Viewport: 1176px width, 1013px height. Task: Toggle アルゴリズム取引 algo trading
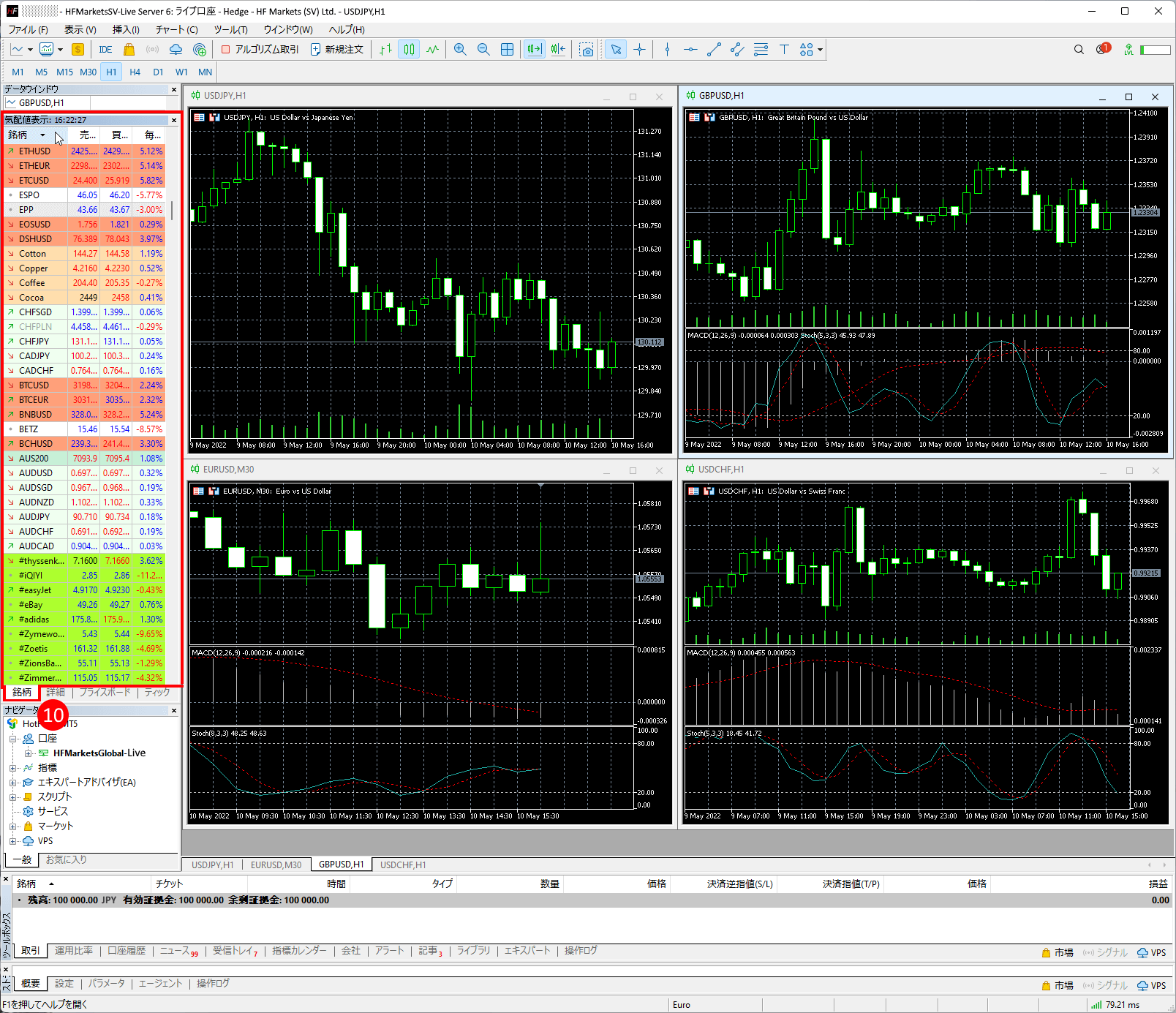[x=260, y=50]
